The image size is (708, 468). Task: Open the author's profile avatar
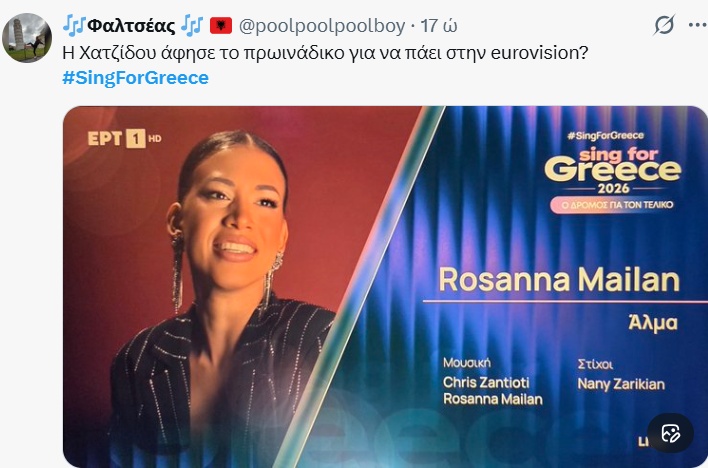tap(27, 38)
